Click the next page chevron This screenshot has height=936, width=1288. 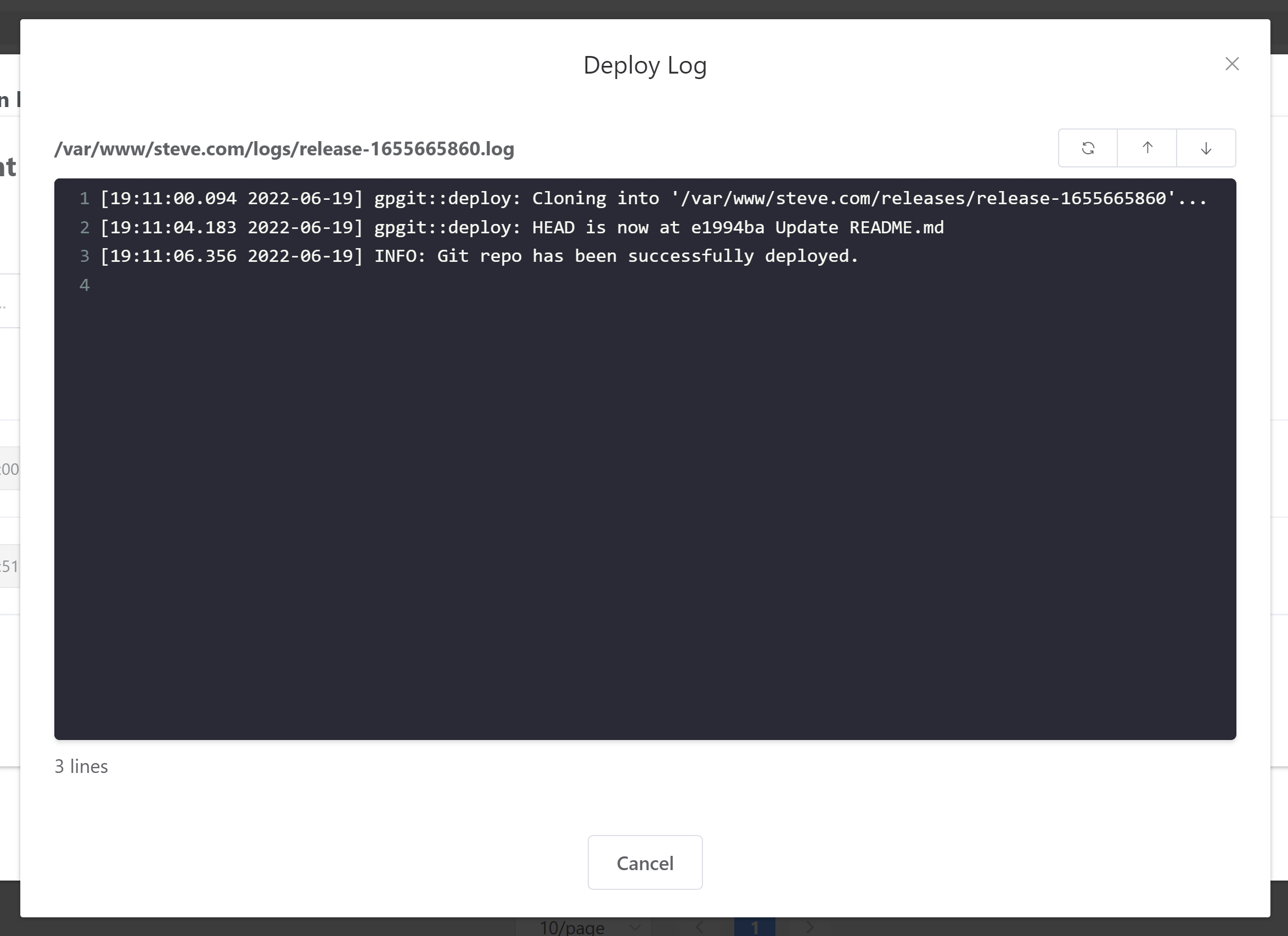click(x=810, y=927)
